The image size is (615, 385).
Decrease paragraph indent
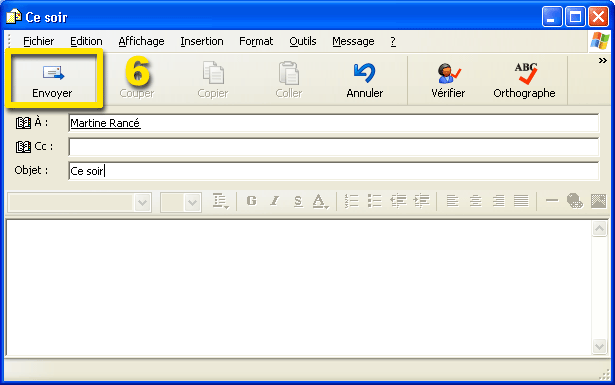398,201
